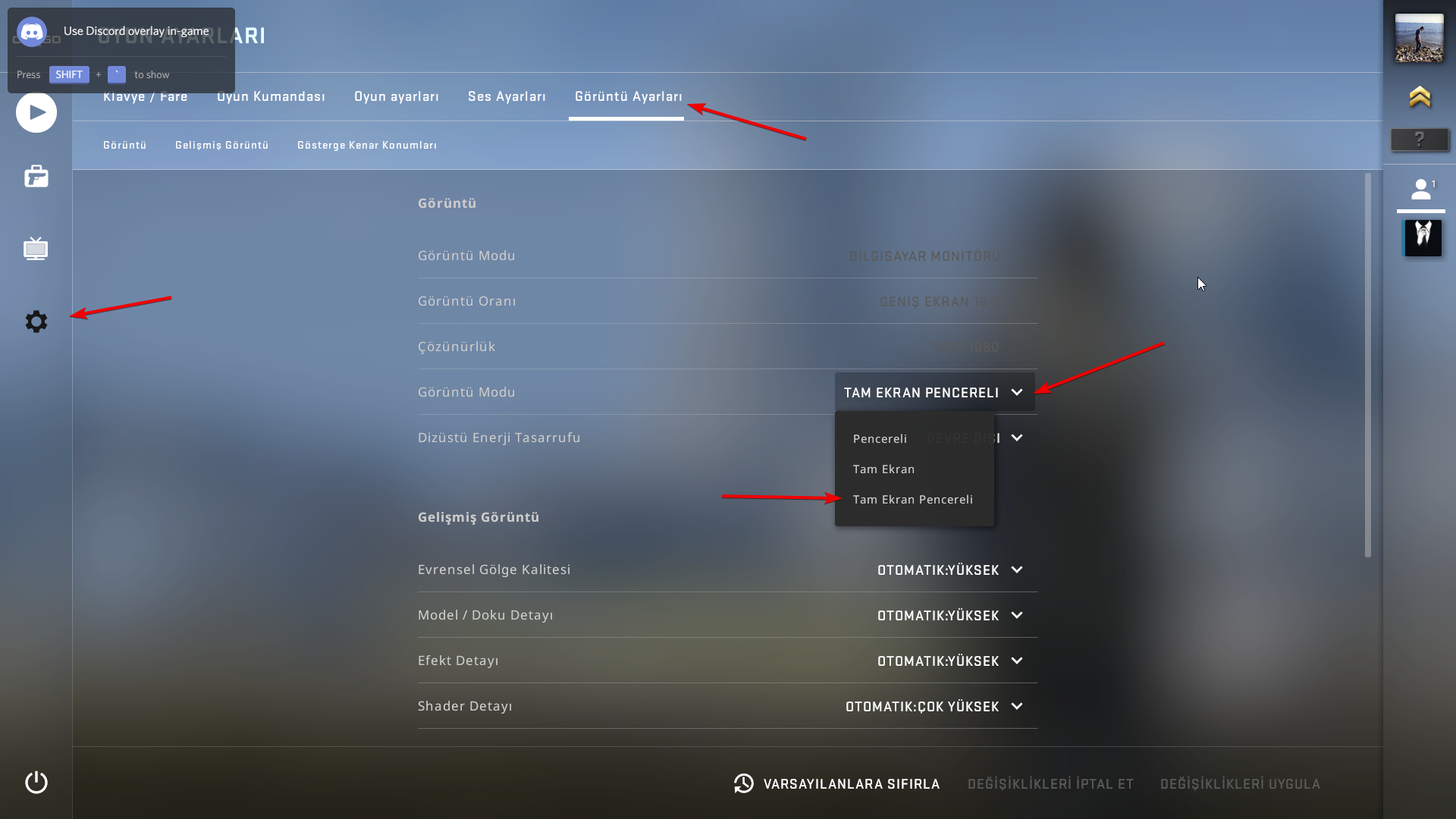The image size is (1456, 819).
Task: Open the friends list person icon
Action: pos(1421,190)
